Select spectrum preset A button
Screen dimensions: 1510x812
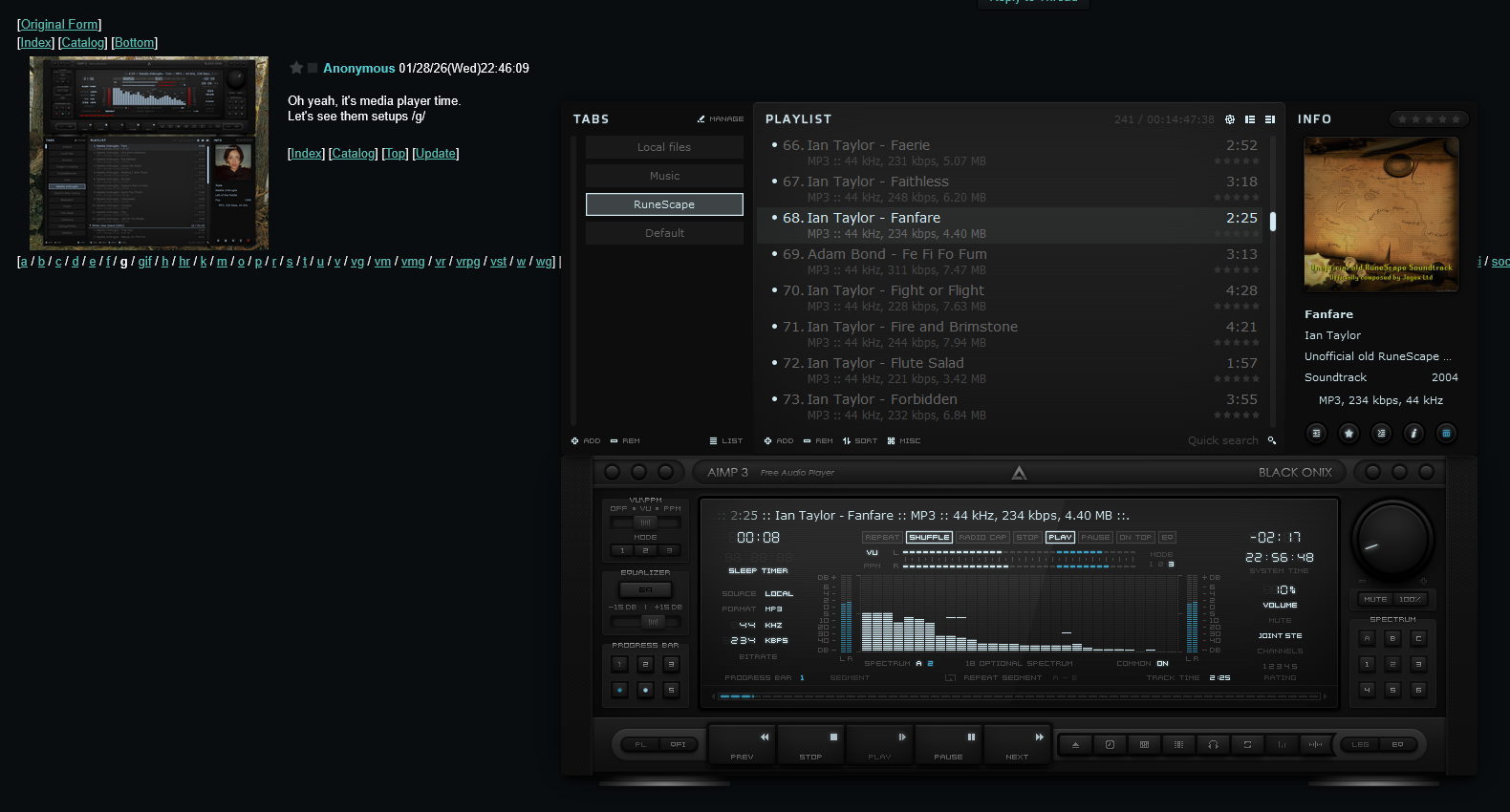click(1367, 637)
